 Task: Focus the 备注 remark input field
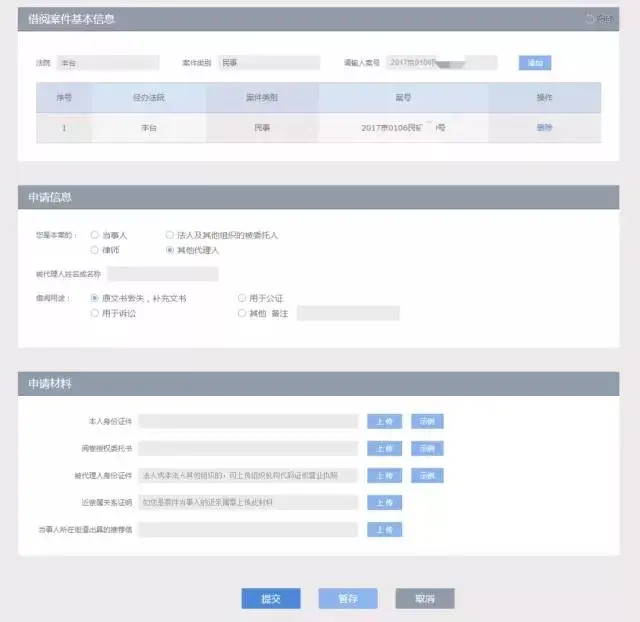point(348,313)
